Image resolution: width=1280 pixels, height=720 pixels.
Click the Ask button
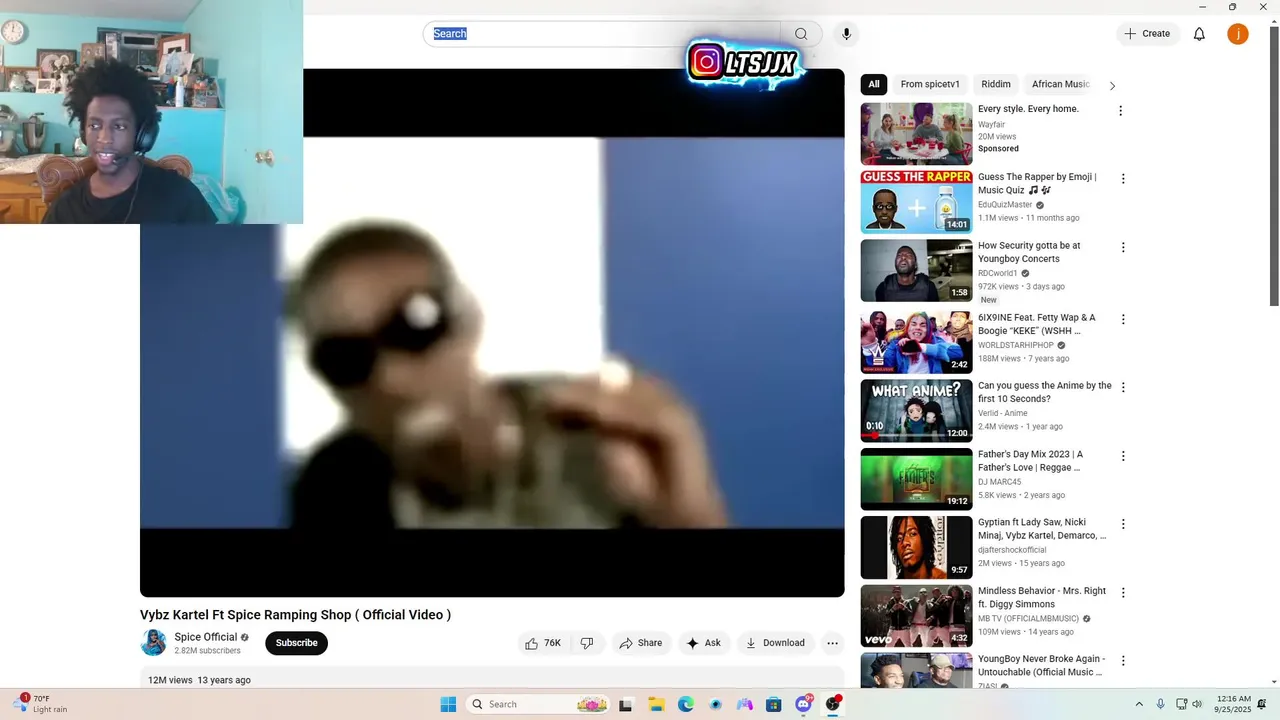click(704, 643)
